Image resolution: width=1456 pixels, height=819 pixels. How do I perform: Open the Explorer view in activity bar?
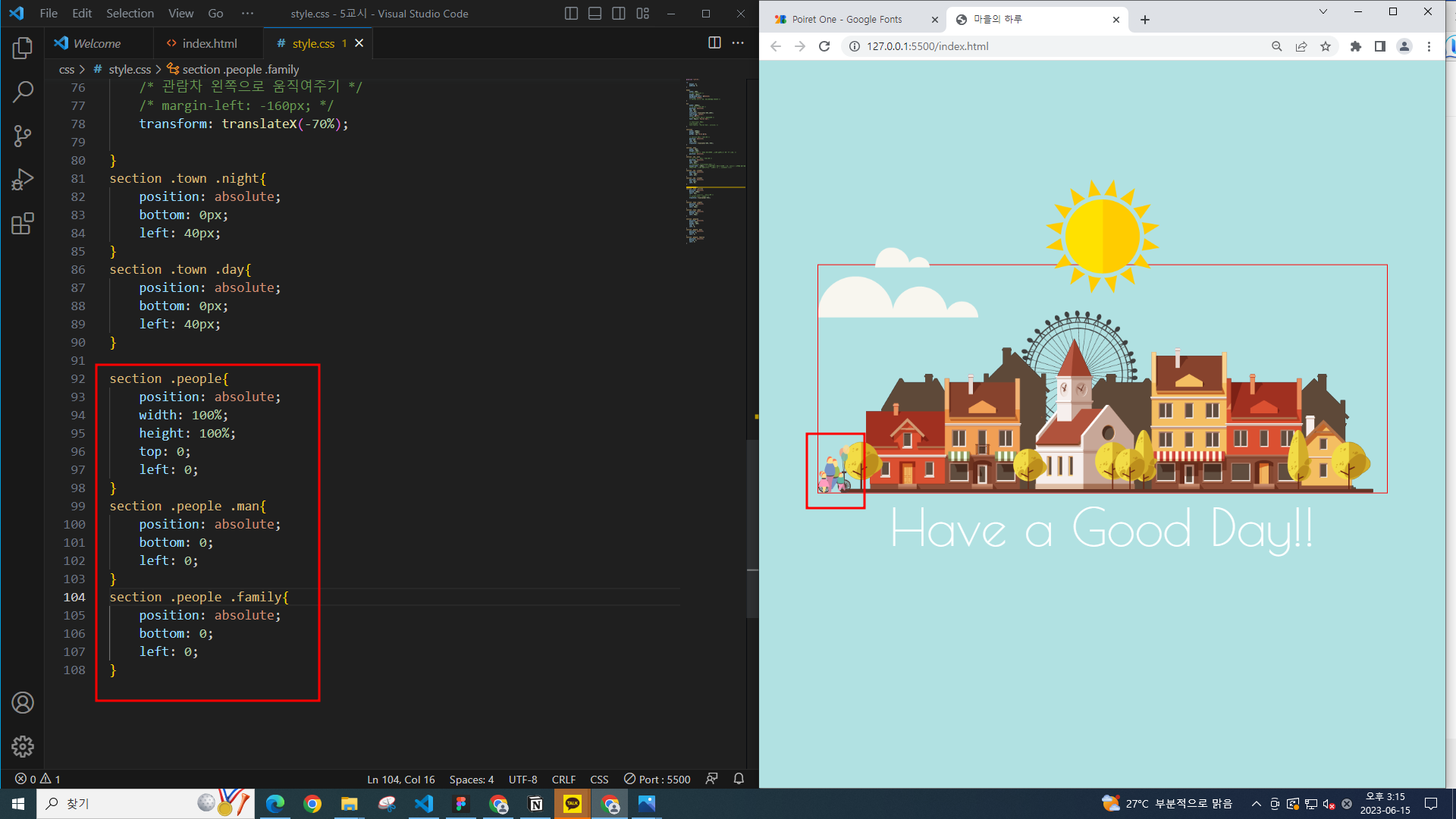click(x=23, y=49)
